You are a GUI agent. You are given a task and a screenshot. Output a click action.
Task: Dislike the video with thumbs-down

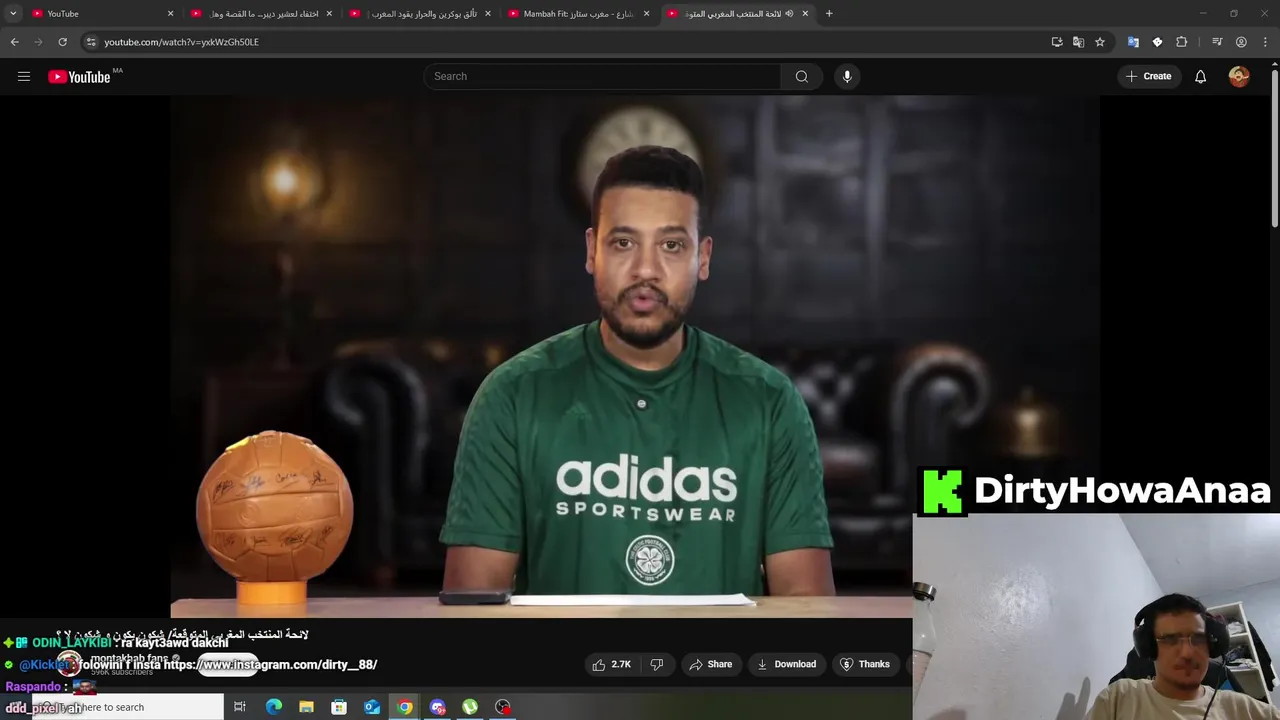pyautogui.click(x=657, y=664)
